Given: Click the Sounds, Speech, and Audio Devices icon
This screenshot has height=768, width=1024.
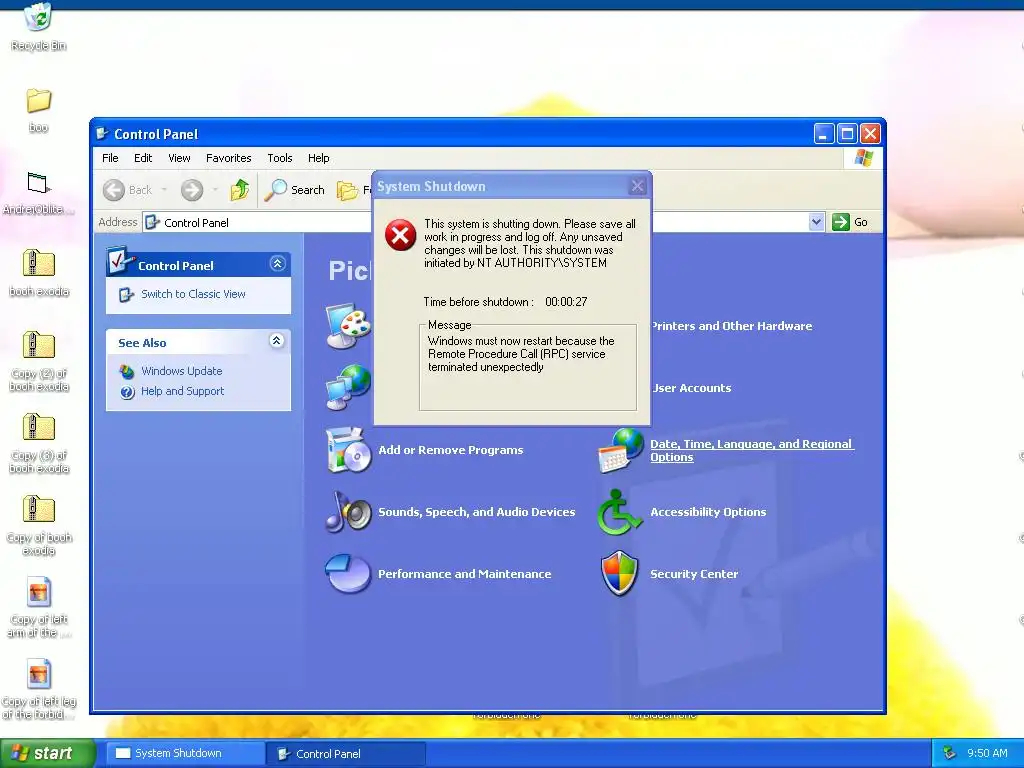Looking at the screenshot, I should [x=348, y=512].
